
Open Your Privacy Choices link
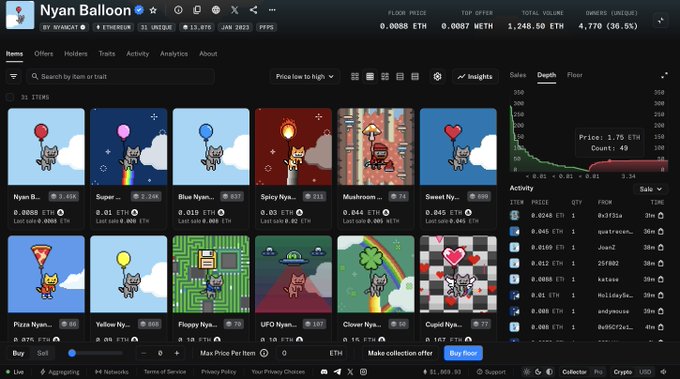point(278,372)
